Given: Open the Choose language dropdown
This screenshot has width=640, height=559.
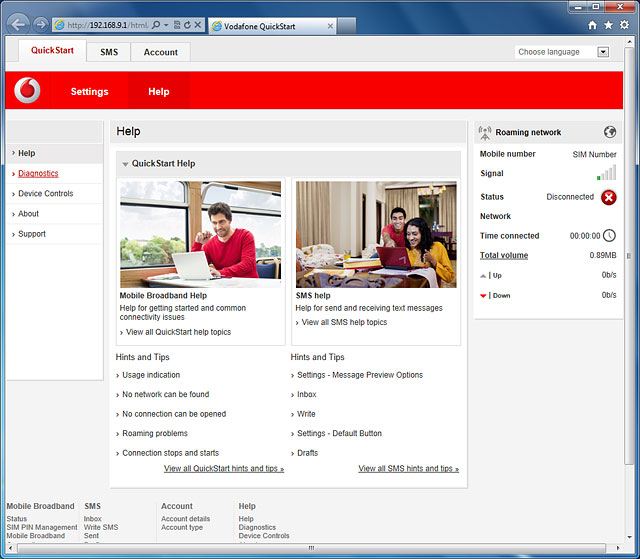Looking at the screenshot, I should [563, 52].
